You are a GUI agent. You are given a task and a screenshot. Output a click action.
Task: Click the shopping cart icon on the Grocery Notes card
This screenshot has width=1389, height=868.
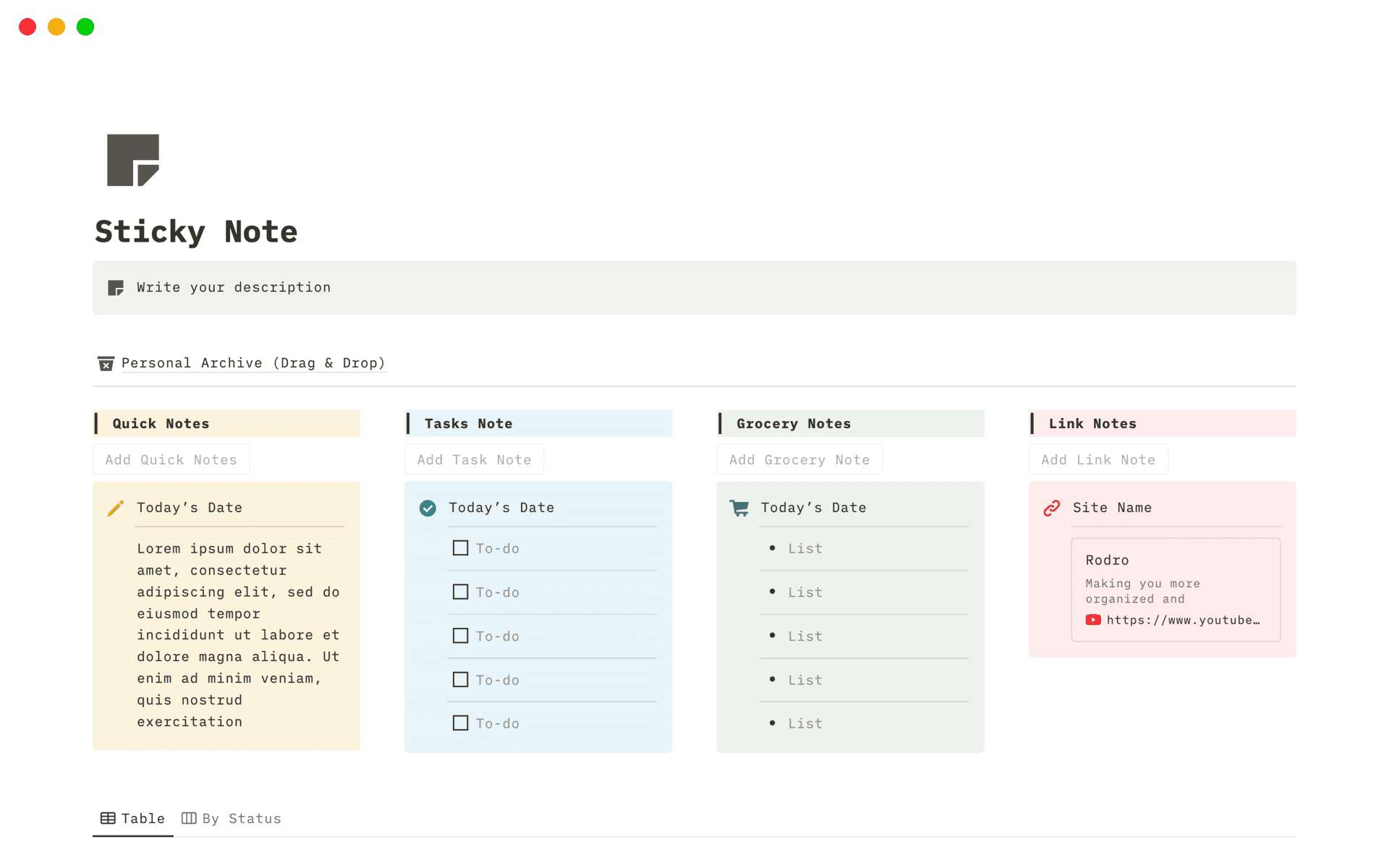click(x=739, y=508)
